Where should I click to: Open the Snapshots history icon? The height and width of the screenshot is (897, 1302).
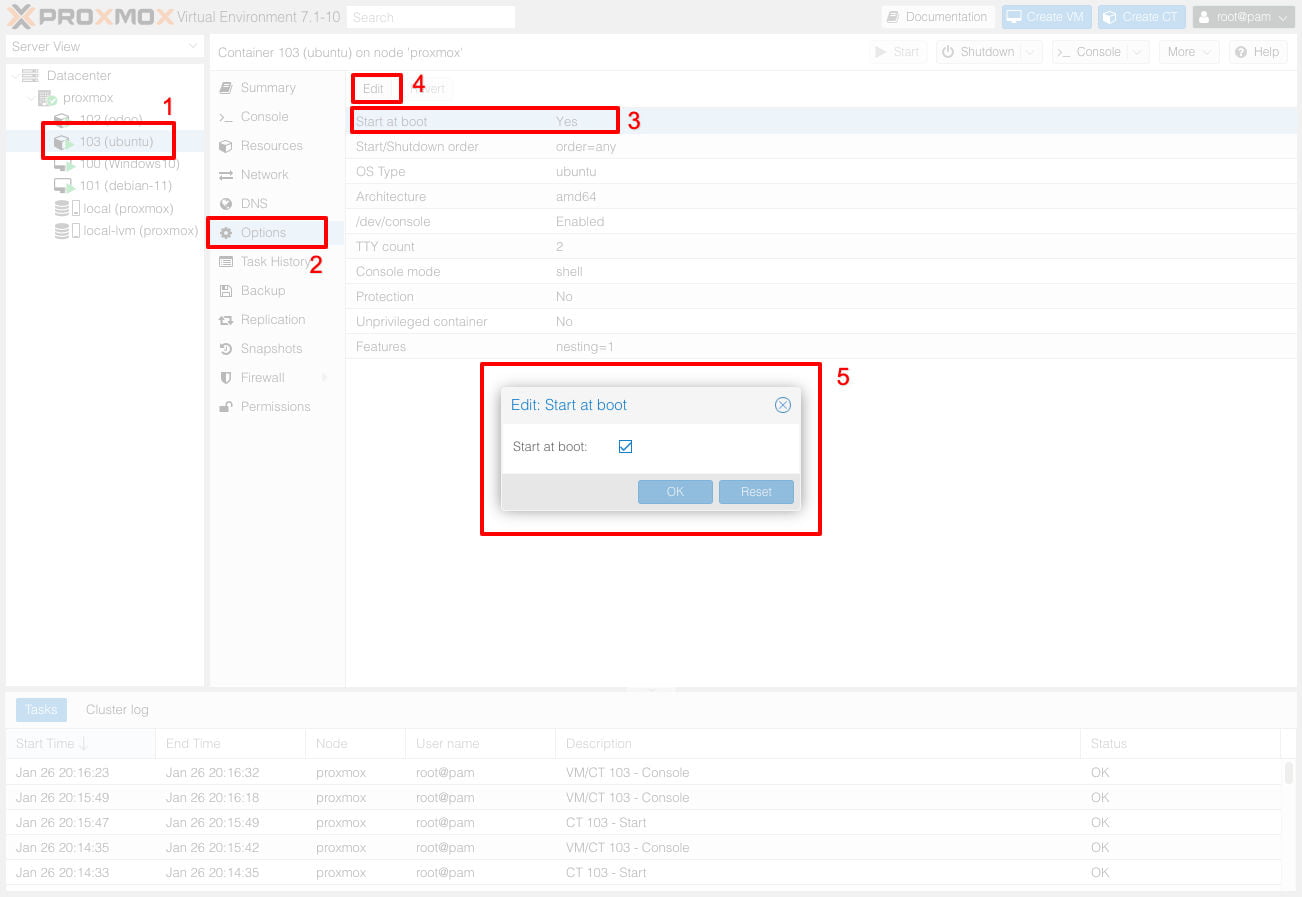click(226, 349)
